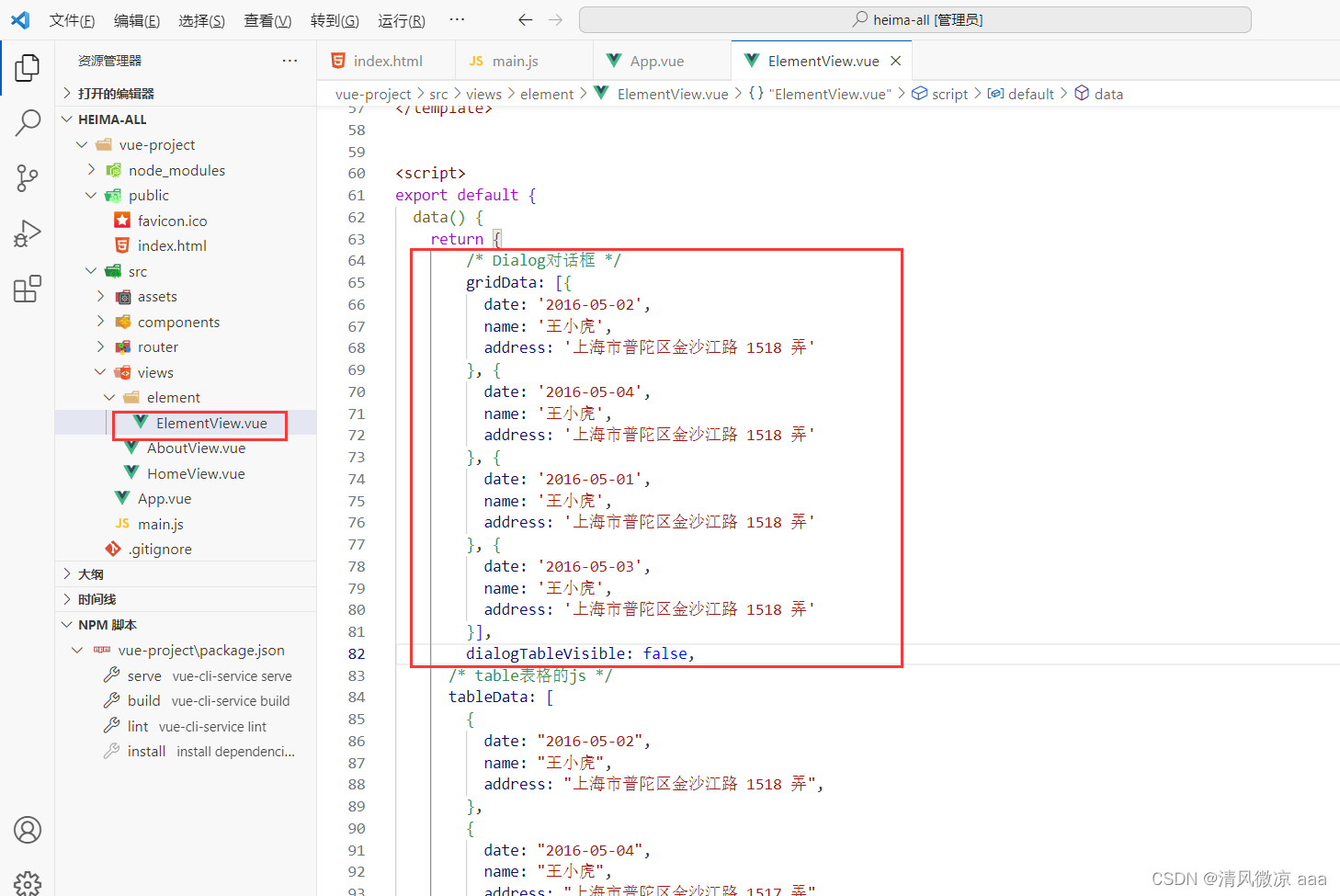Click src in the breadcrumb path
Image resolution: width=1340 pixels, height=896 pixels.
click(438, 94)
